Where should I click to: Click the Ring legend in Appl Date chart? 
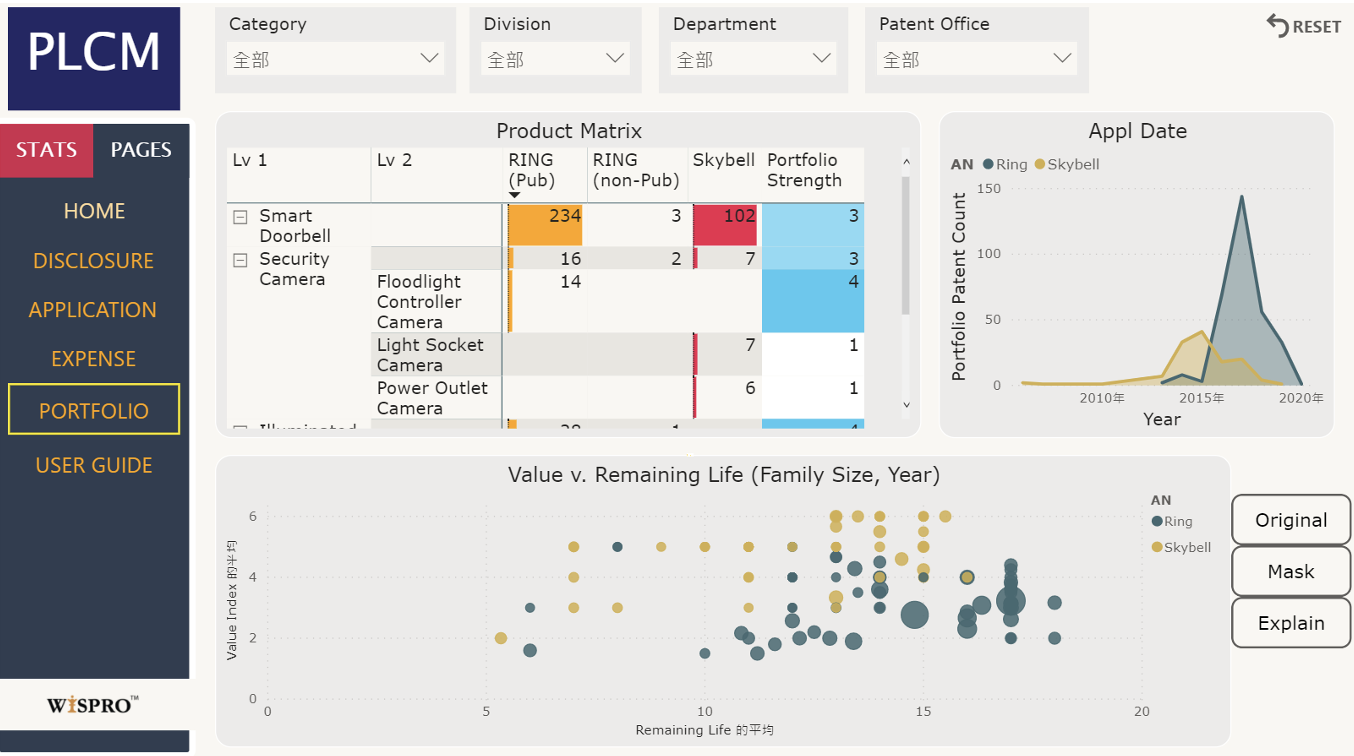(x=1005, y=164)
